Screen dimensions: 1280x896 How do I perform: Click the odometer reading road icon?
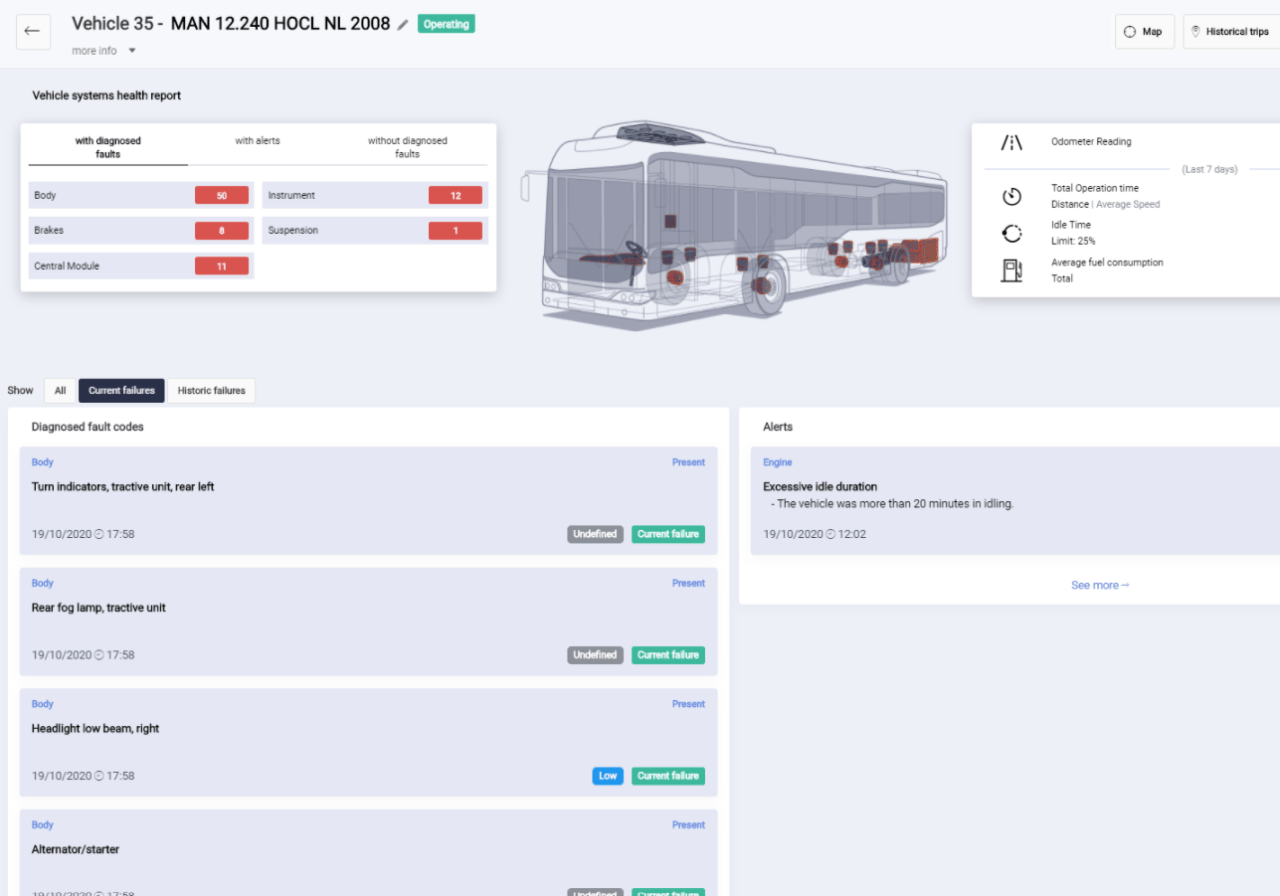1011,142
